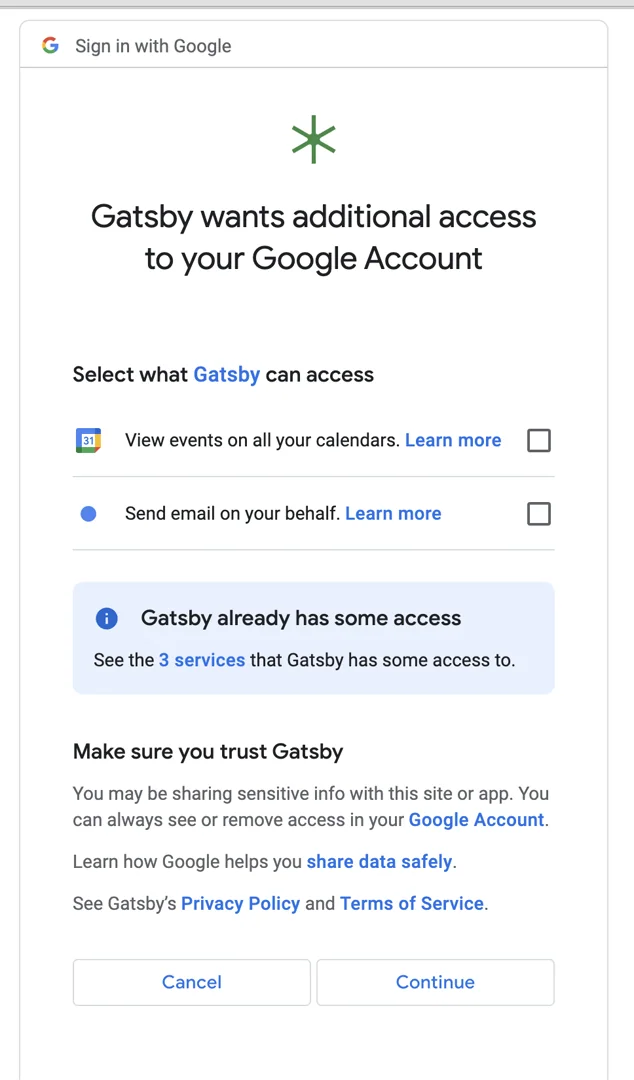
Task: Select the Gatsby link in the access heading
Action: (226, 374)
